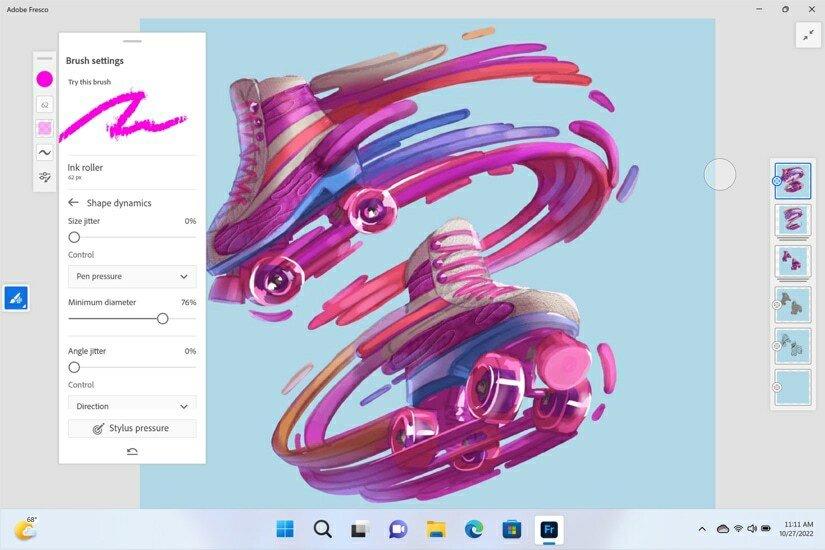
Task: Open File Explorer from taskbar
Action: pos(436,529)
